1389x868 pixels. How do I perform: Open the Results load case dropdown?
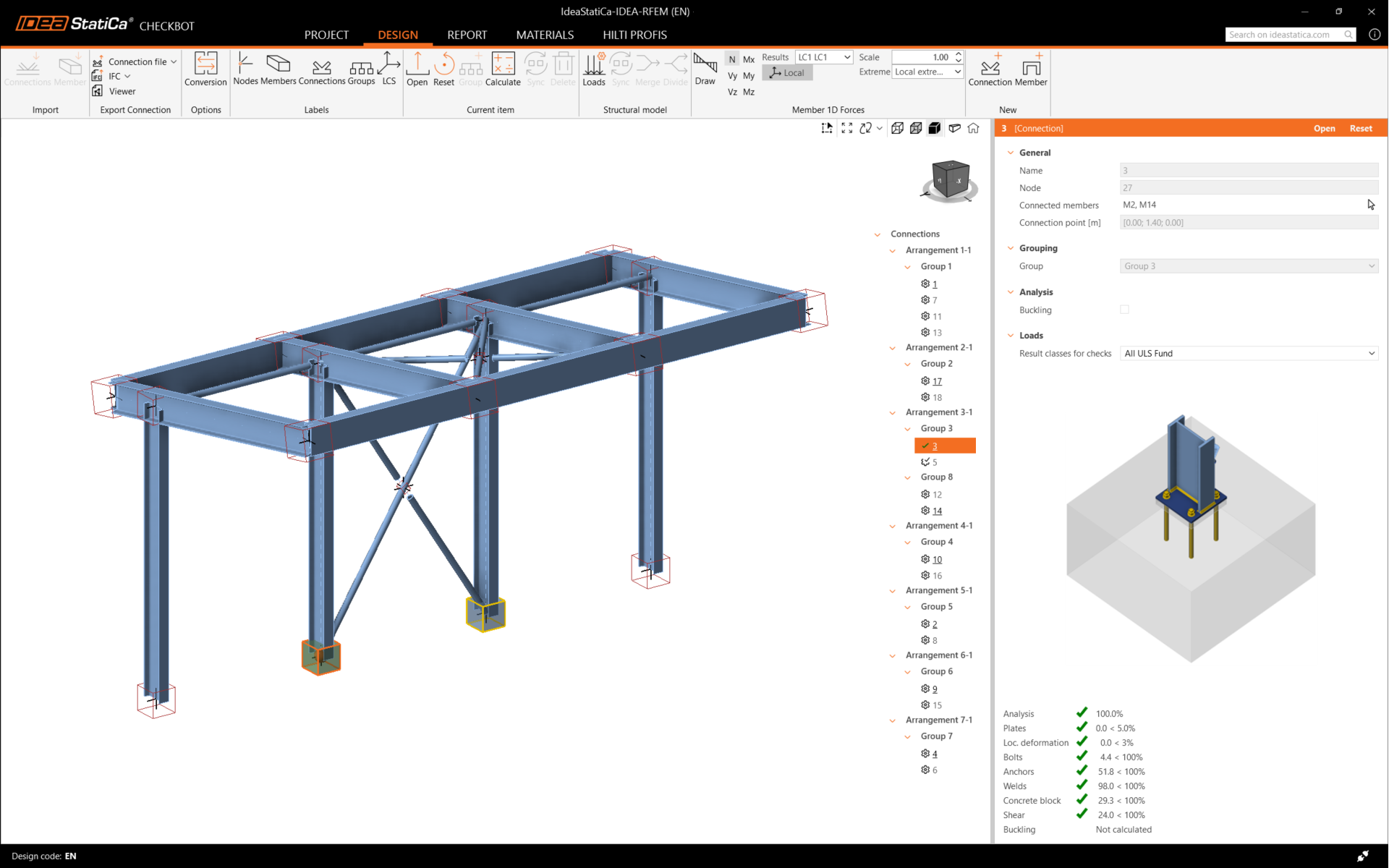pos(824,57)
